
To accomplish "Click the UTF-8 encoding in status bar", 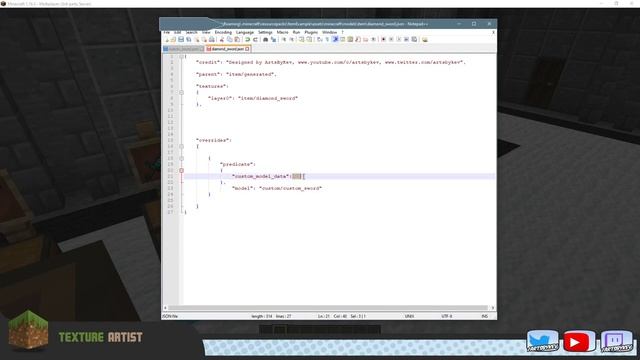I will (447, 316).
